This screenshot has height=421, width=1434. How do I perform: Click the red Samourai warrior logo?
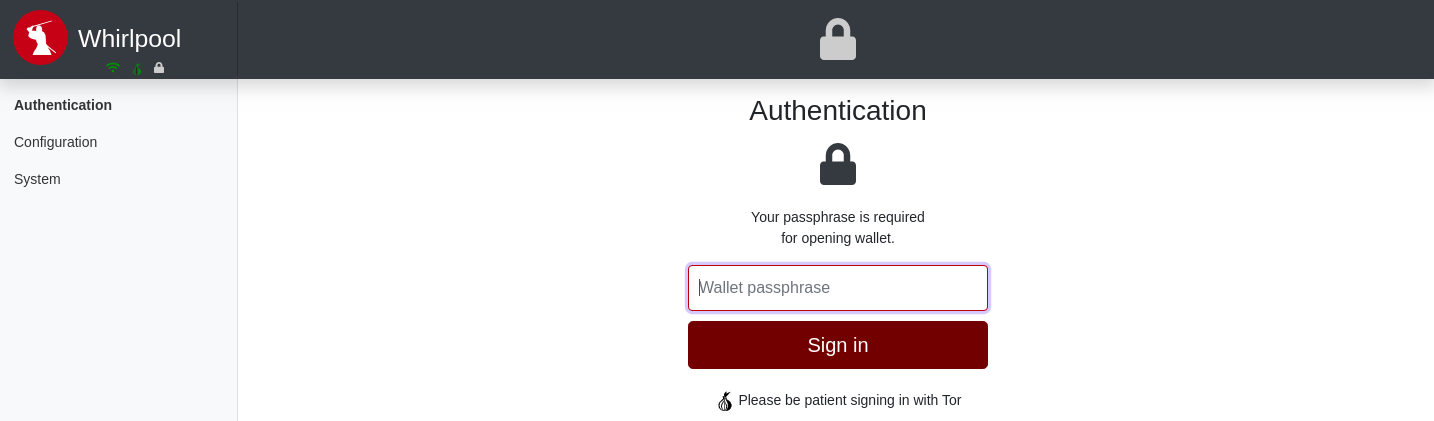click(x=40, y=38)
